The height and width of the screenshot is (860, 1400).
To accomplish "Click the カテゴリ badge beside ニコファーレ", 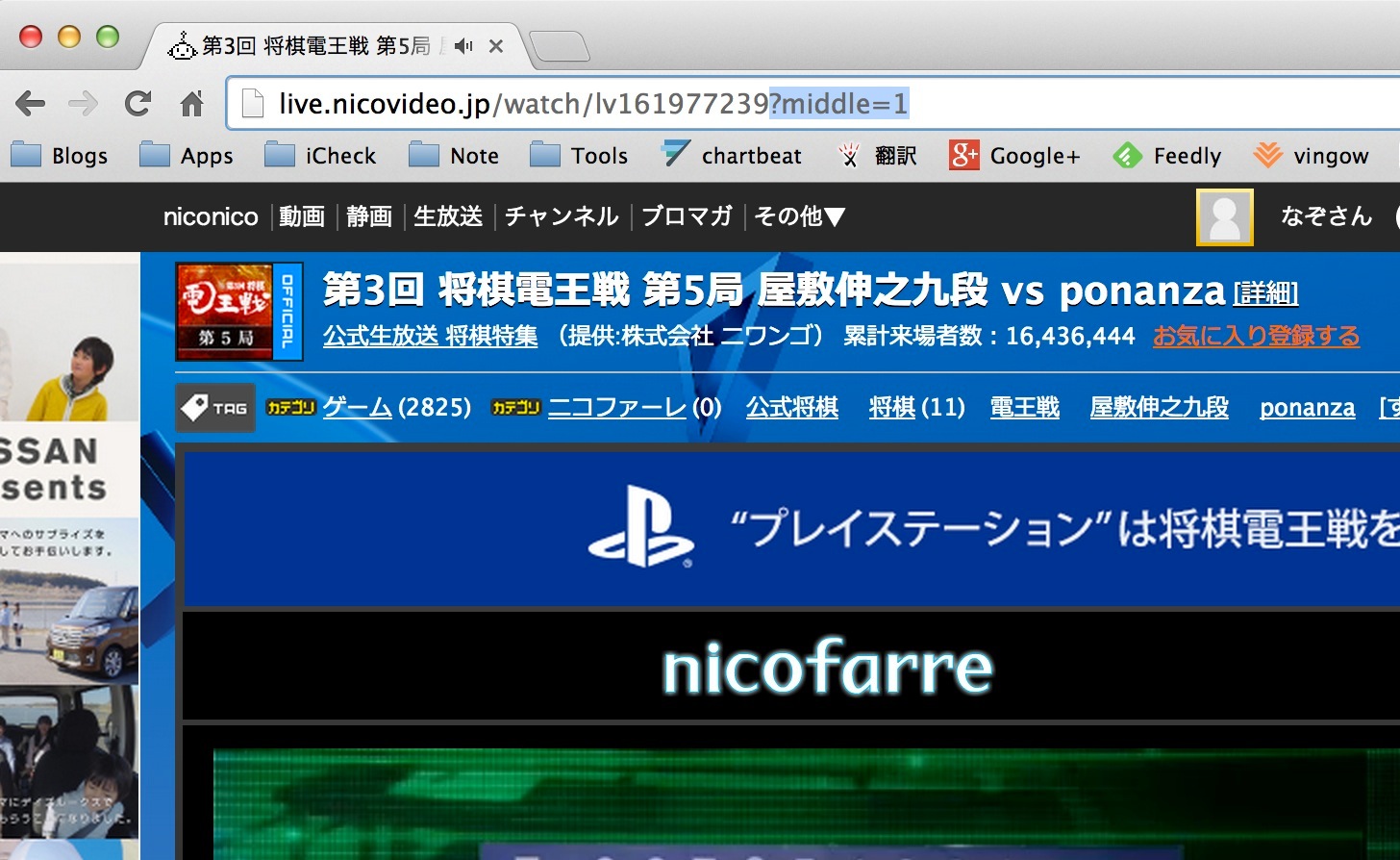I will coord(516,408).
